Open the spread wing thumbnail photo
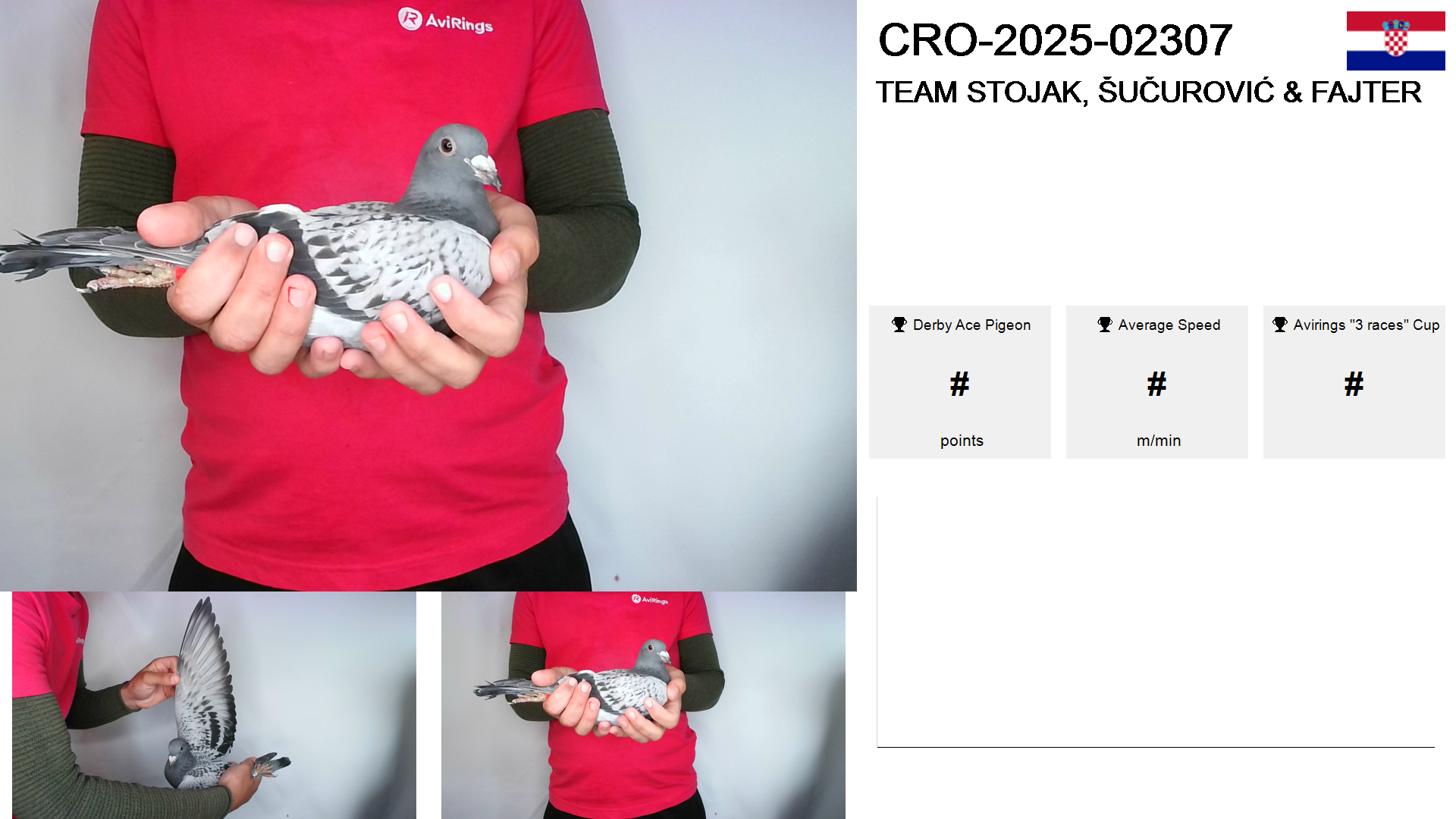 [214, 705]
